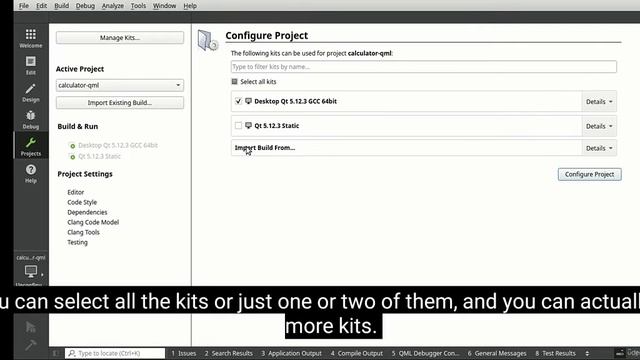
Task: Select the Projects mode wrench icon
Action: pyautogui.click(x=31, y=142)
